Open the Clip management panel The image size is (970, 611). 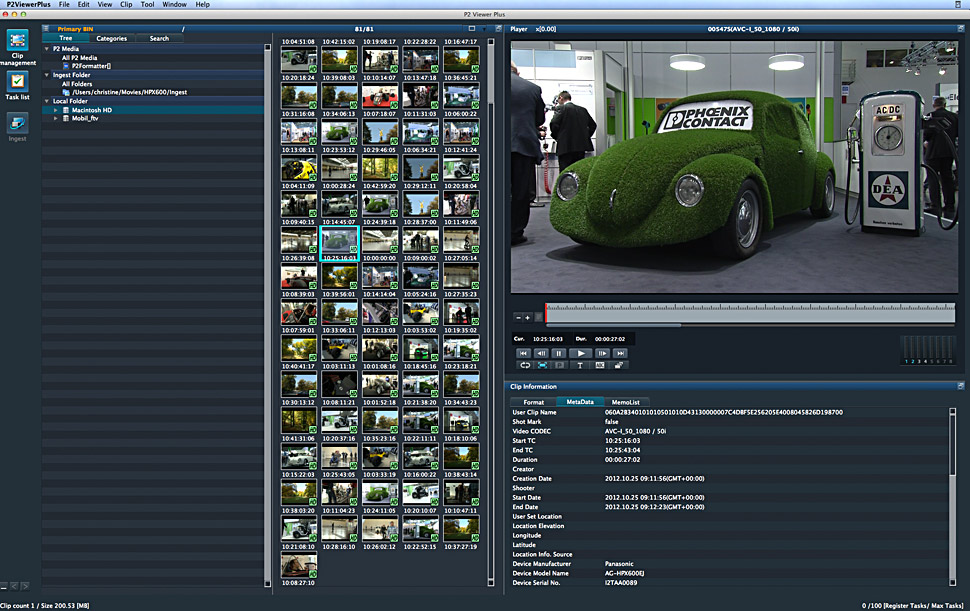tap(17, 42)
